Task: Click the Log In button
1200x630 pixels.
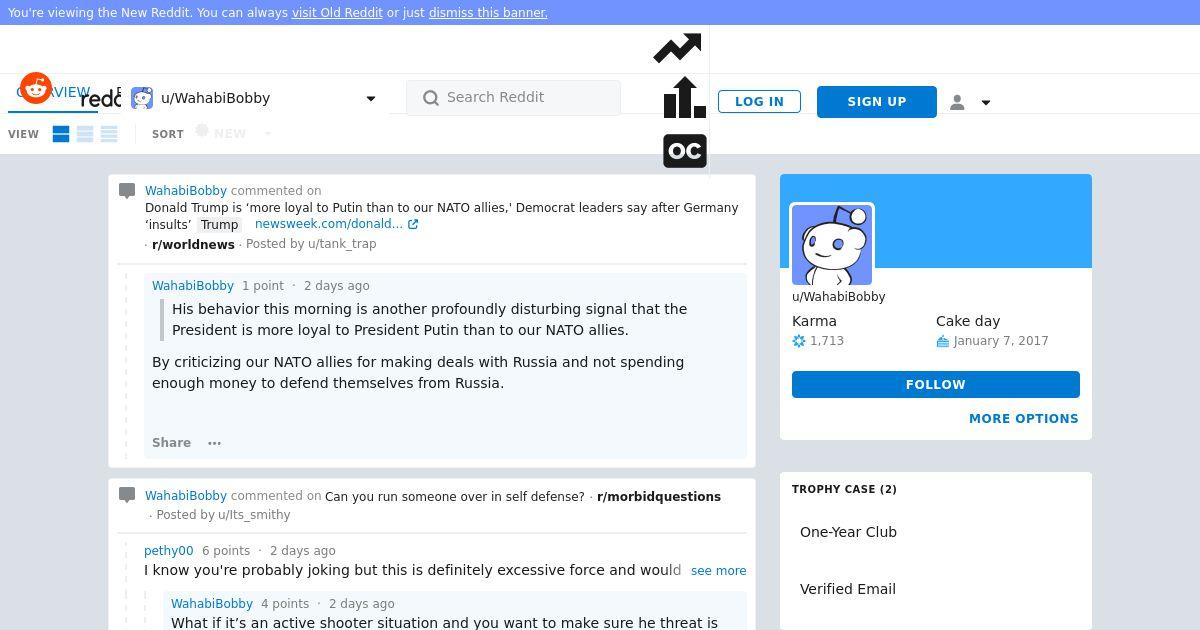Action: (759, 102)
